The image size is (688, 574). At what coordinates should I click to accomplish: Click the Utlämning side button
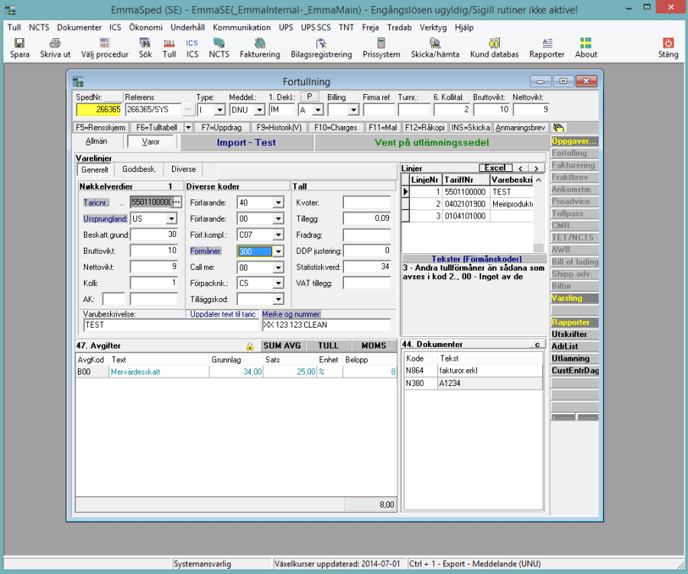pyautogui.click(x=574, y=359)
